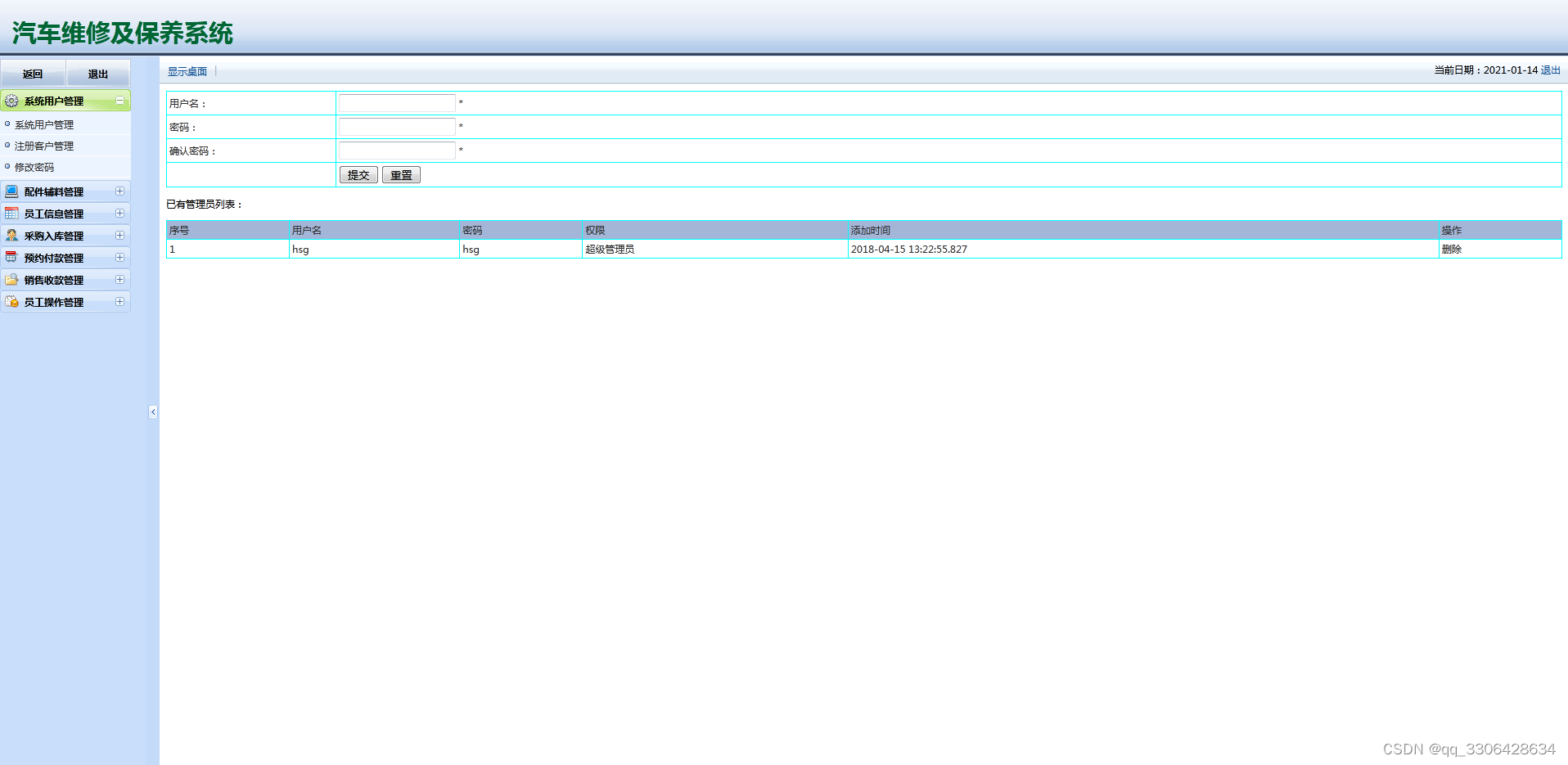
Task: Focus the 确认密码 input field
Action: pyautogui.click(x=397, y=151)
